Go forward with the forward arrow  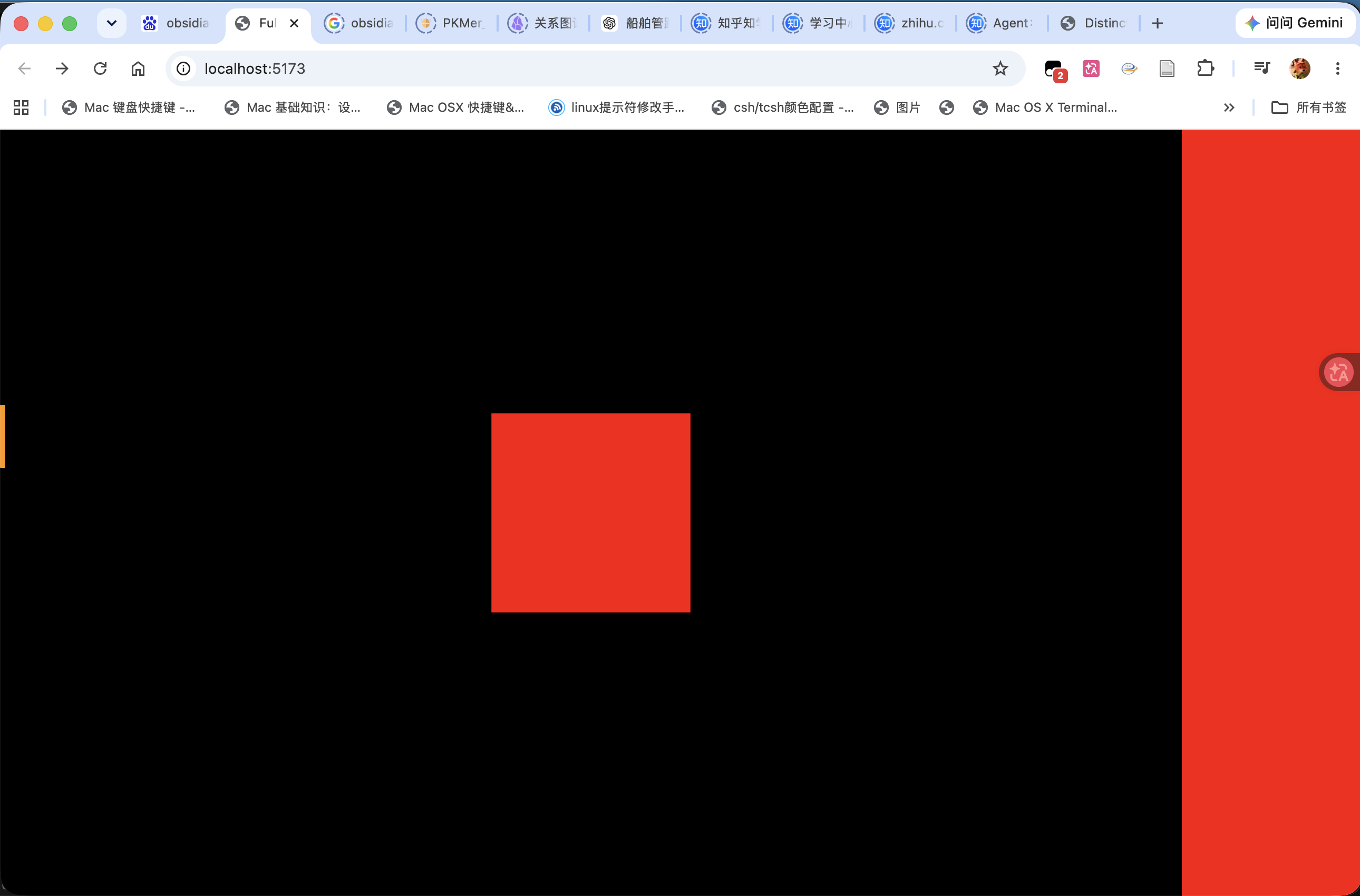pos(62,69)
